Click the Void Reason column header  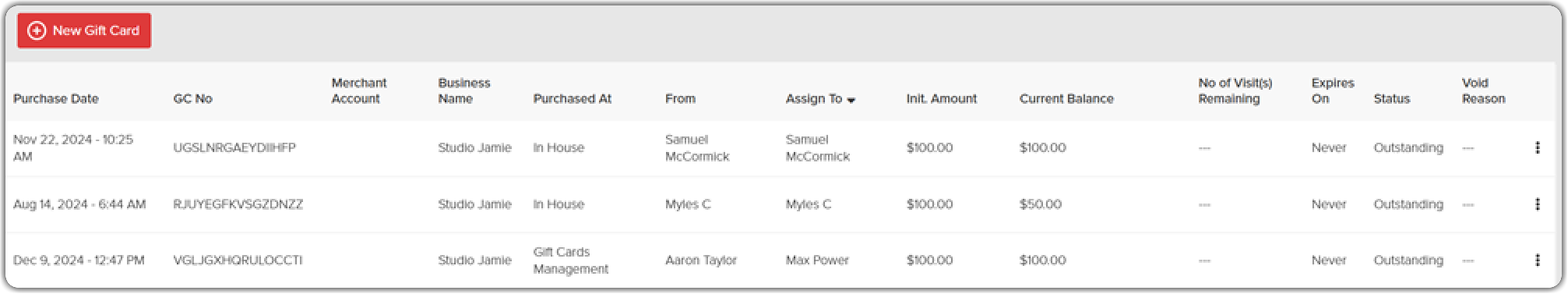coord(1483,90)
